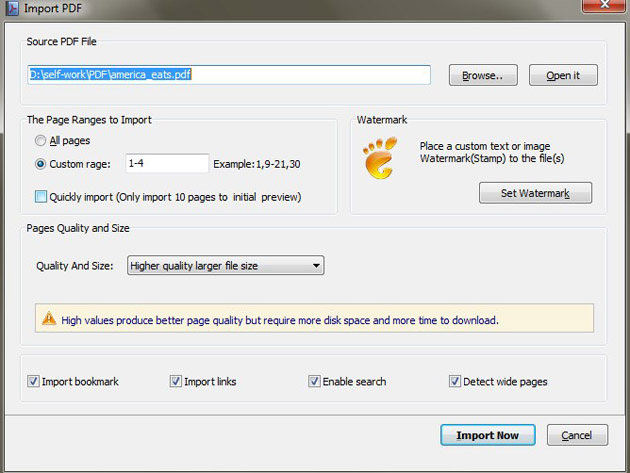This screenshot has width=630, height=473.
Task: Click the 'Quality And Size:' label
Action: (75, 266)
